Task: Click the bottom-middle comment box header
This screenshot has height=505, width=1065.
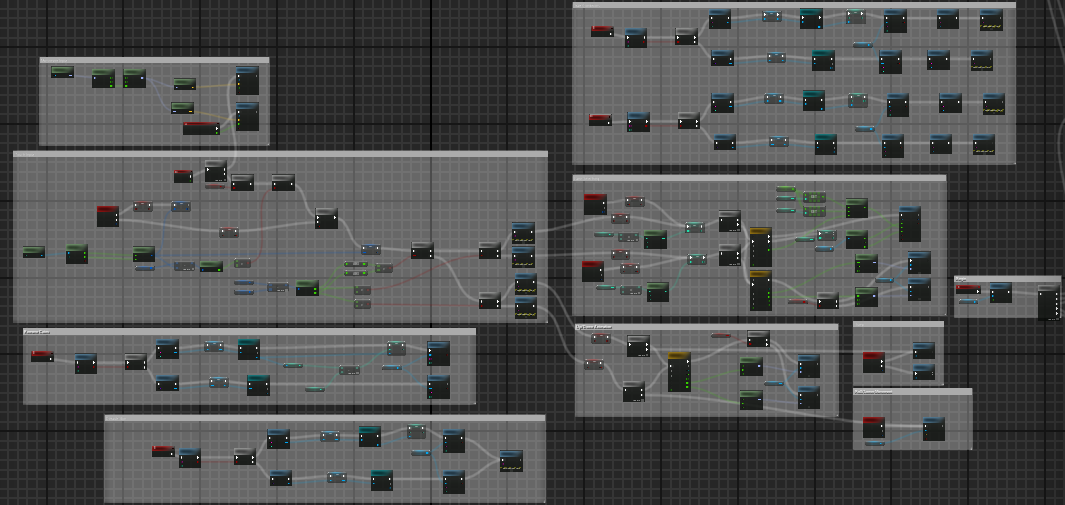Action: pos(325,418)
